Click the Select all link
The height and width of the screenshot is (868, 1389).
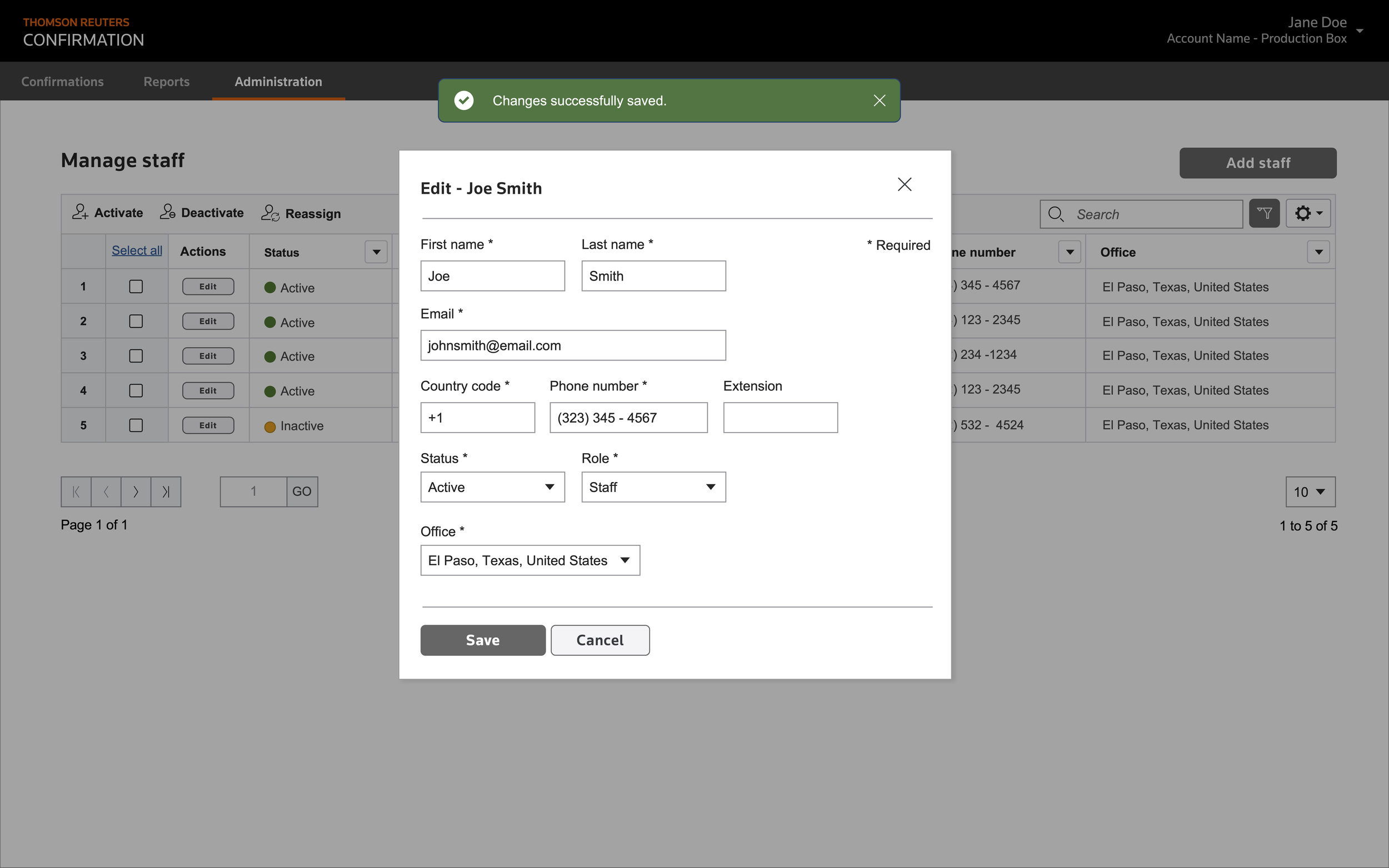(x=137, y=251)
